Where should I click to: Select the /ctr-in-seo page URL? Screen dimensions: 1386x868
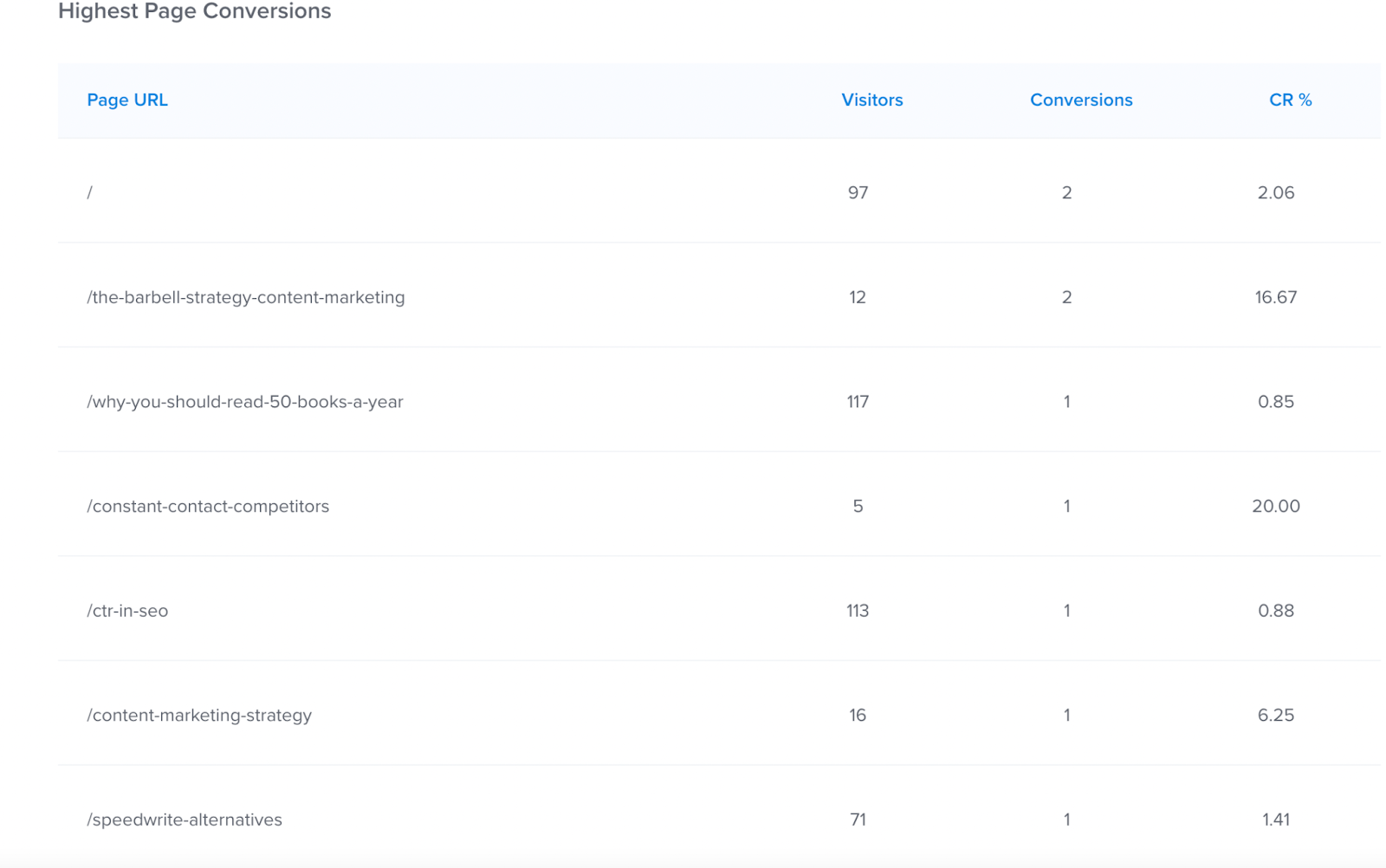(x=127, y=611)
